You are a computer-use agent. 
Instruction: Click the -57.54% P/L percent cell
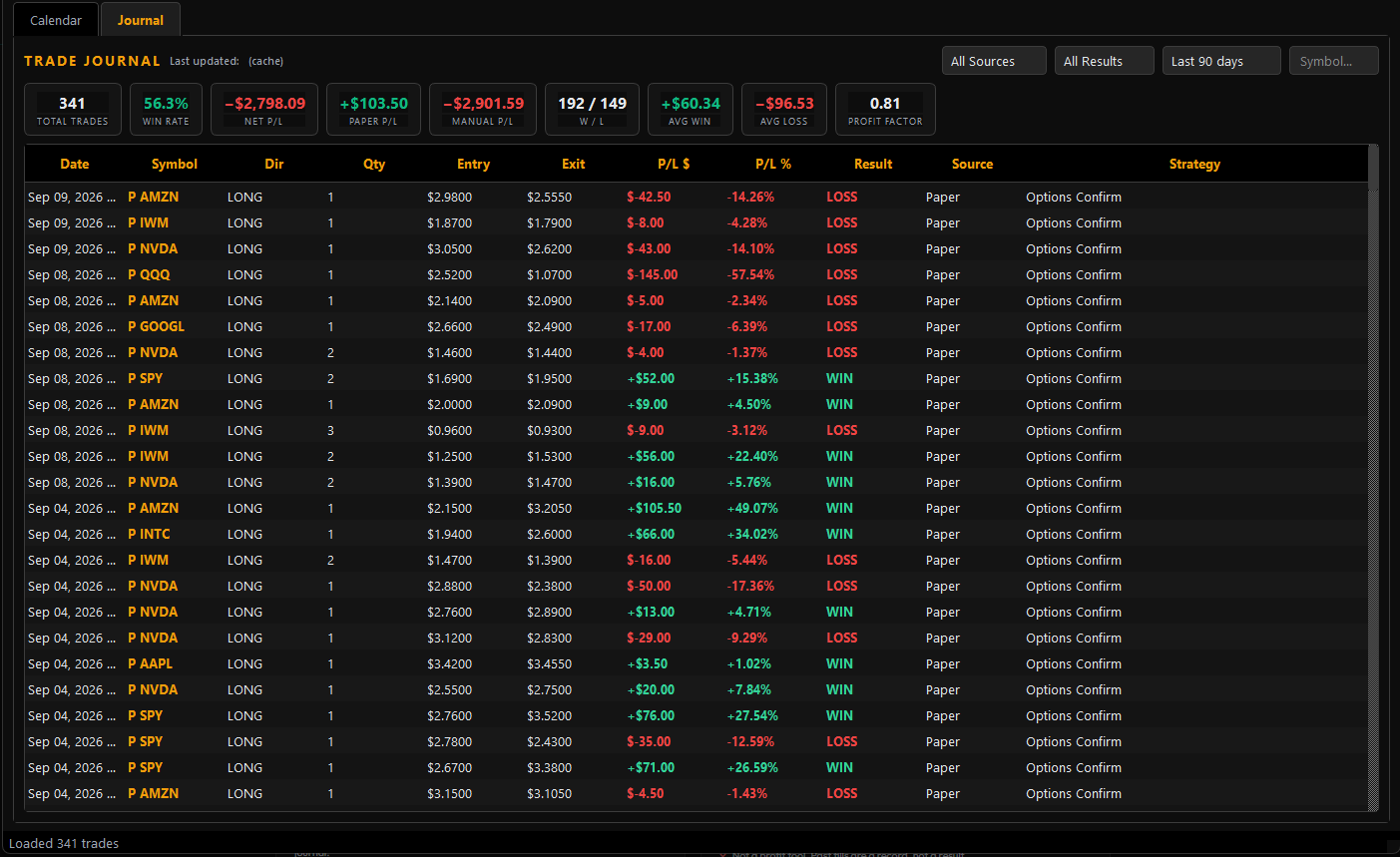click(x=750, y=274)
